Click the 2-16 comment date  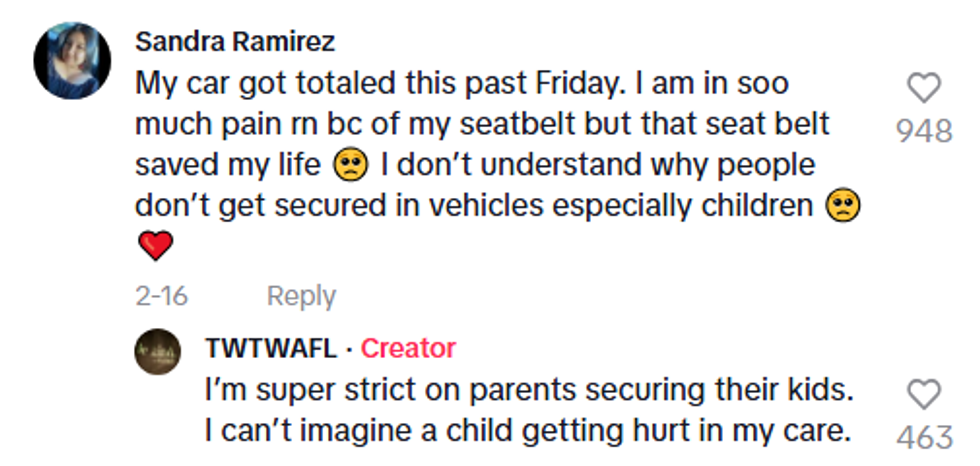tap(161, 296)
